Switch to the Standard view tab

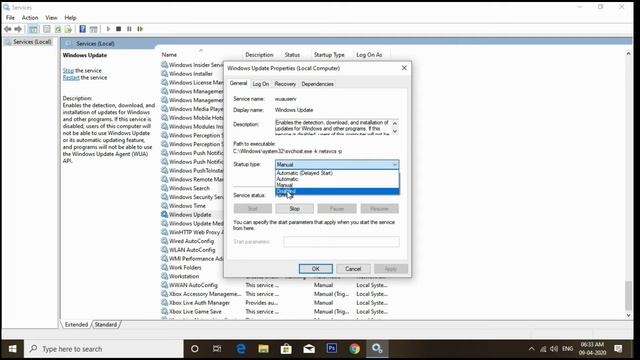pos(106,324)
